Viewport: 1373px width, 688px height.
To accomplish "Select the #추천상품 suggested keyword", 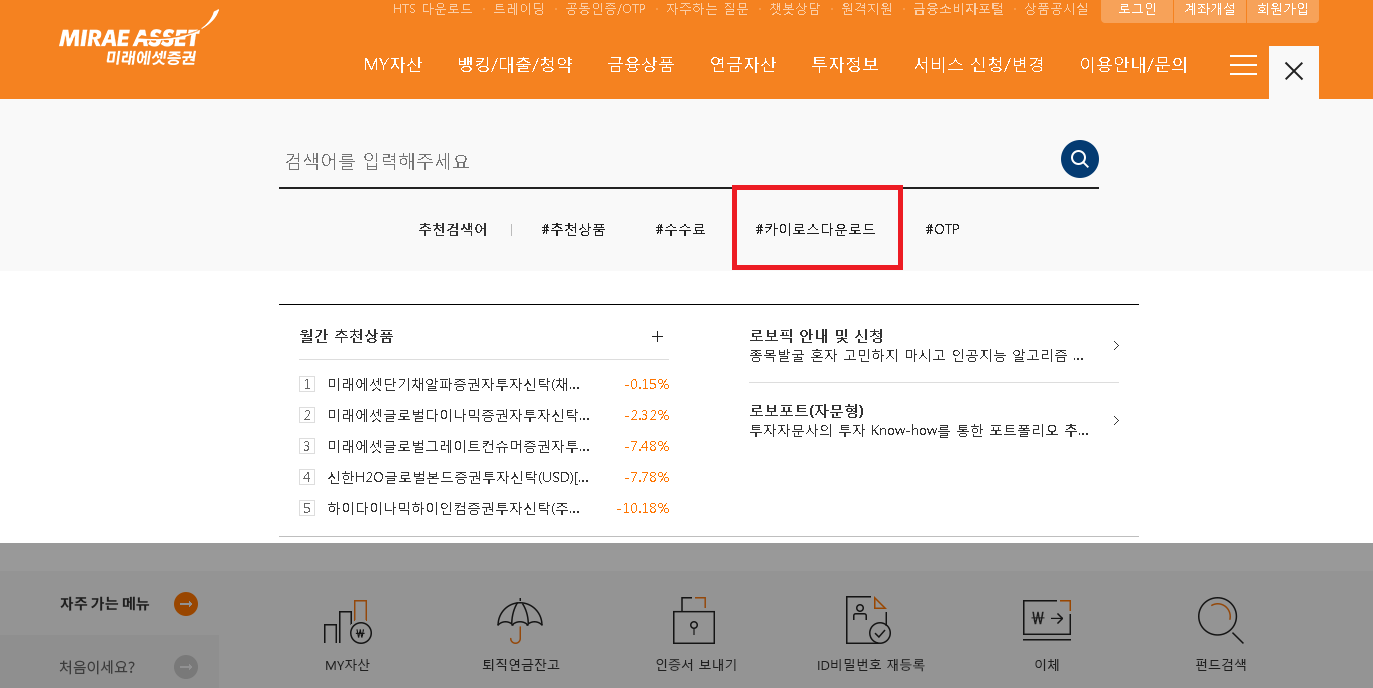I will click(x=573, y=229).
